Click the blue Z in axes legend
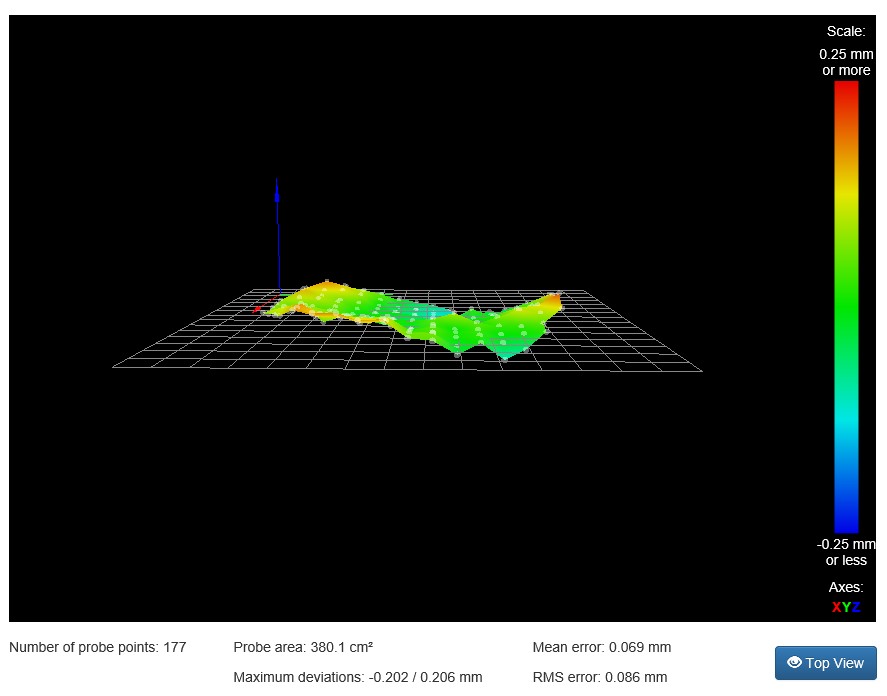 click(856, 607)
